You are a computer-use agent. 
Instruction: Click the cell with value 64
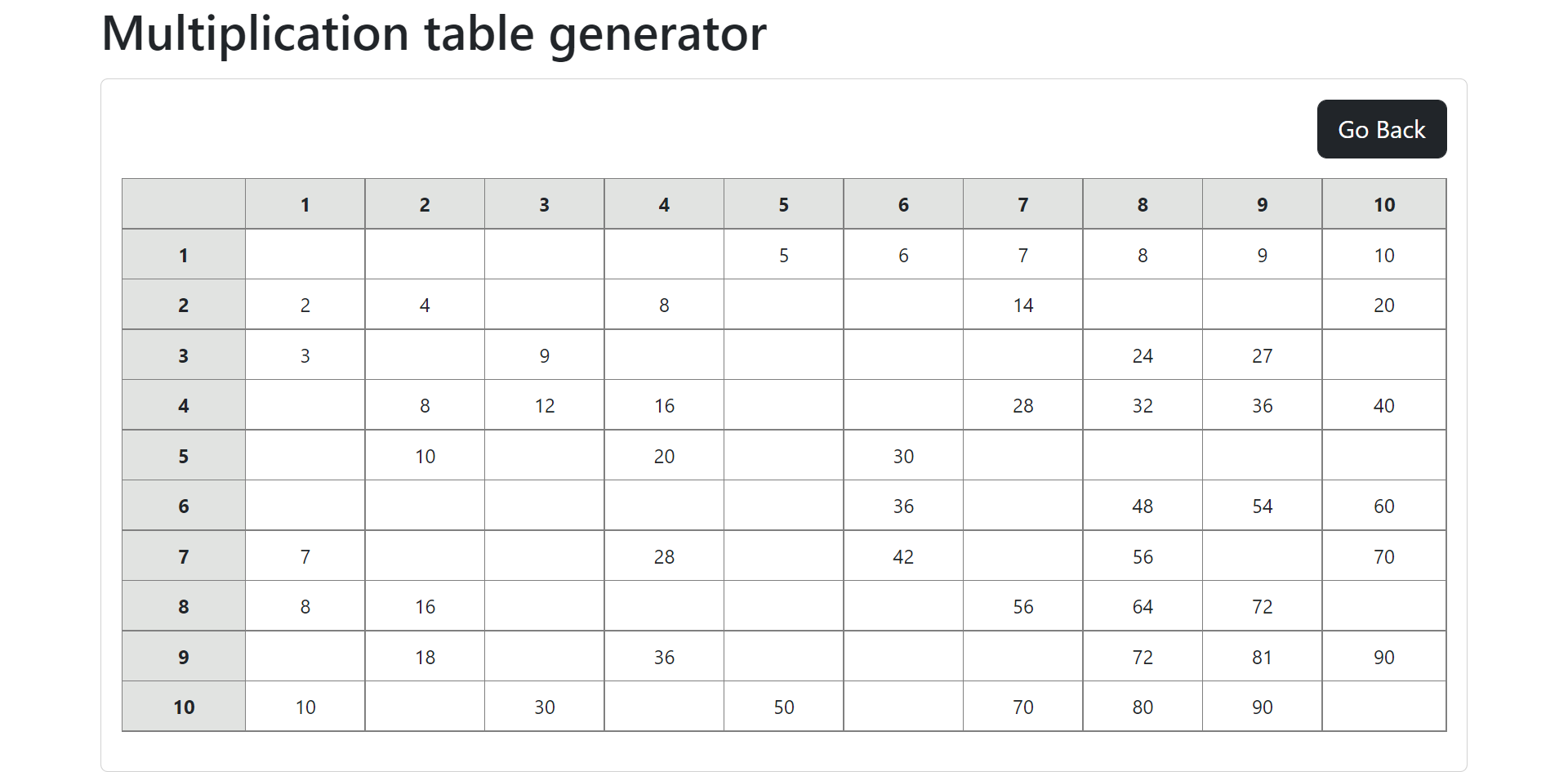click(x=1143, y=606)
